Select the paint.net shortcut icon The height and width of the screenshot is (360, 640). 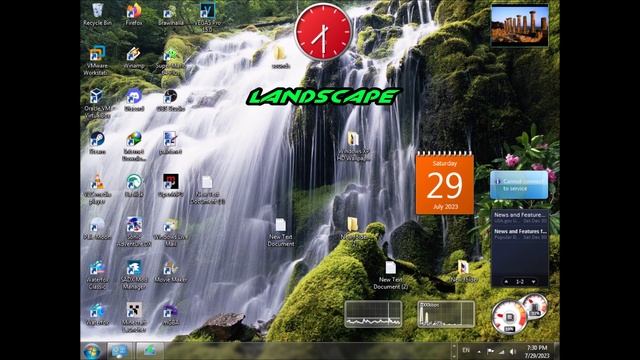[171, 143]
